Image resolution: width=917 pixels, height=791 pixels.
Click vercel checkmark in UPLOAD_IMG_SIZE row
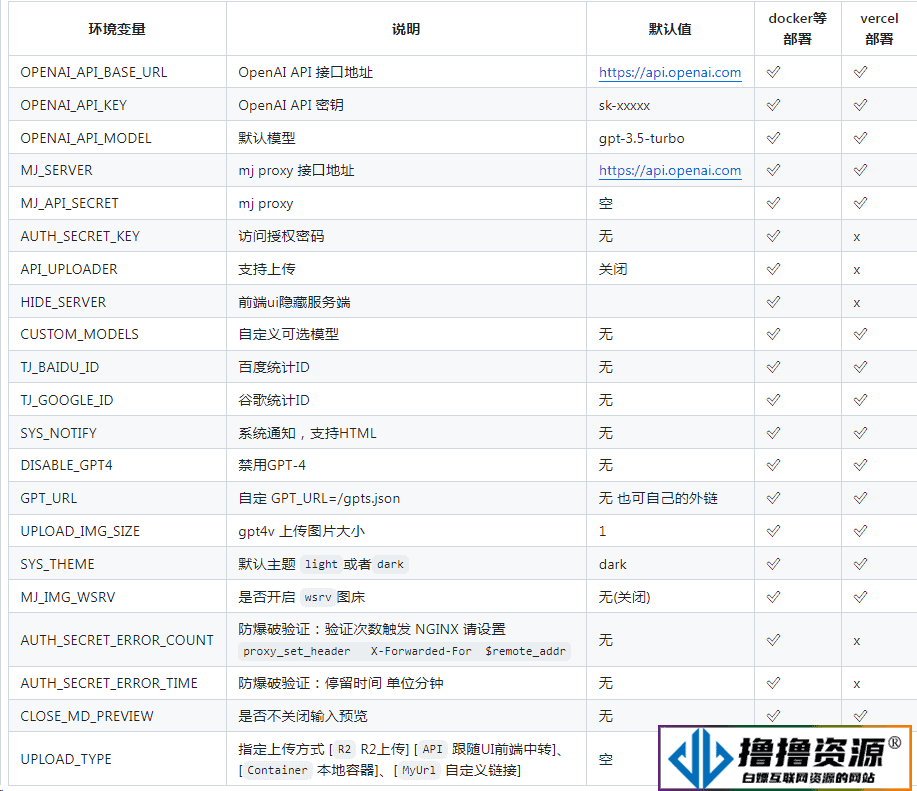pyautogui.click(x=860, y=531)
